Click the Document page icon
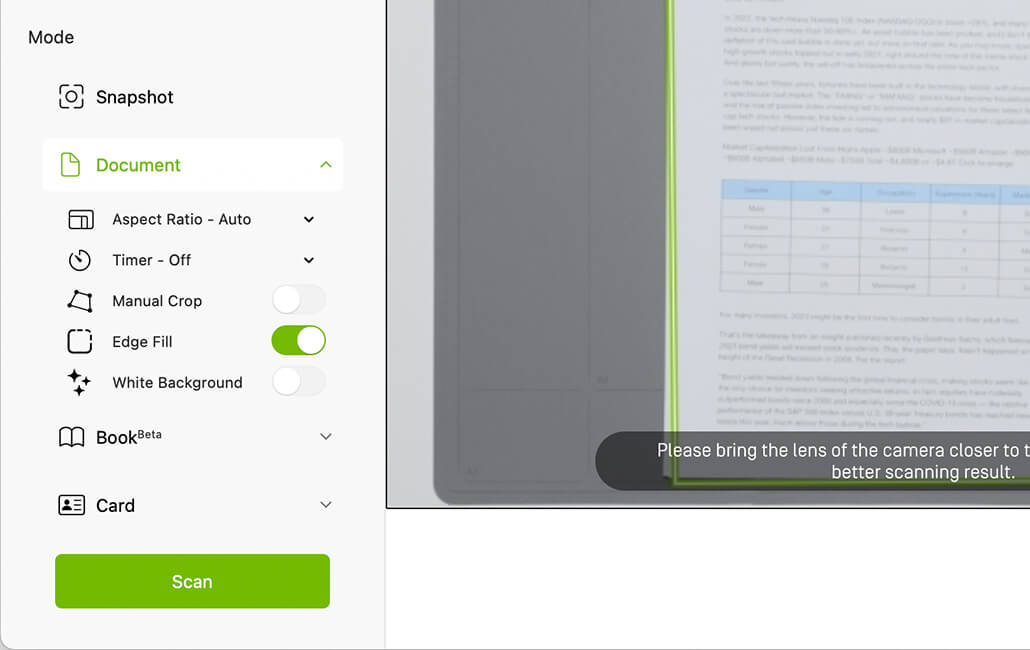The image size is (1030, 650). click(70, 165)
